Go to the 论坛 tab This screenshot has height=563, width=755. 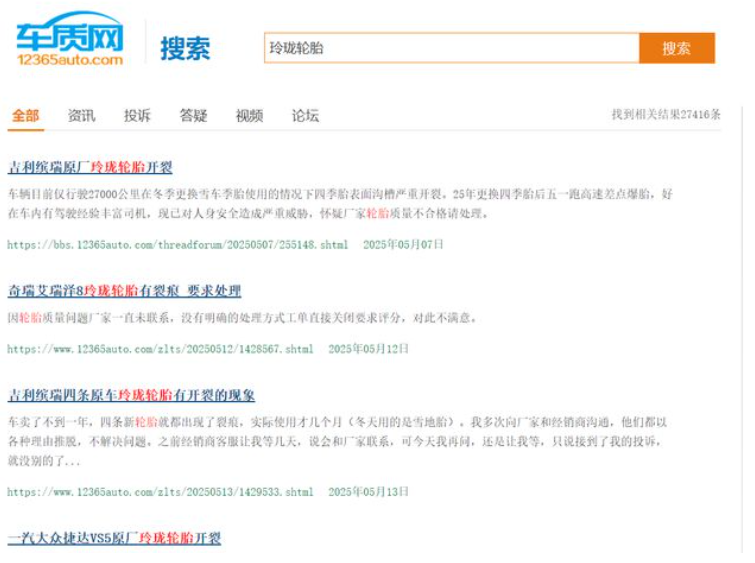tap(305, 116)
